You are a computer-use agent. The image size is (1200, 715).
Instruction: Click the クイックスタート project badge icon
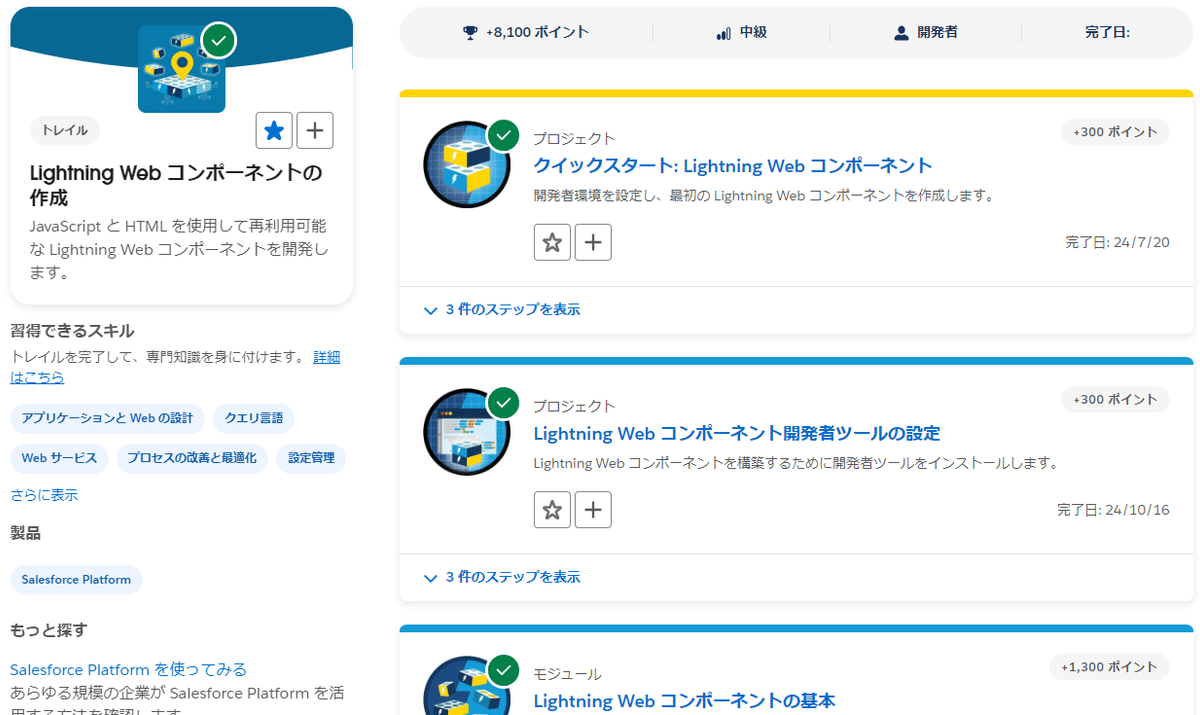(467, 165)
